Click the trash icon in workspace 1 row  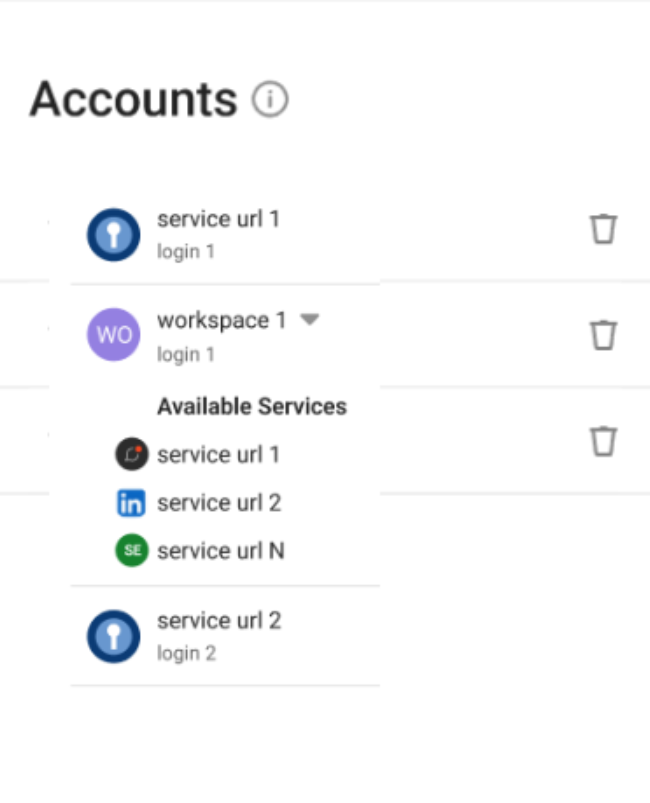coord(603,334)
